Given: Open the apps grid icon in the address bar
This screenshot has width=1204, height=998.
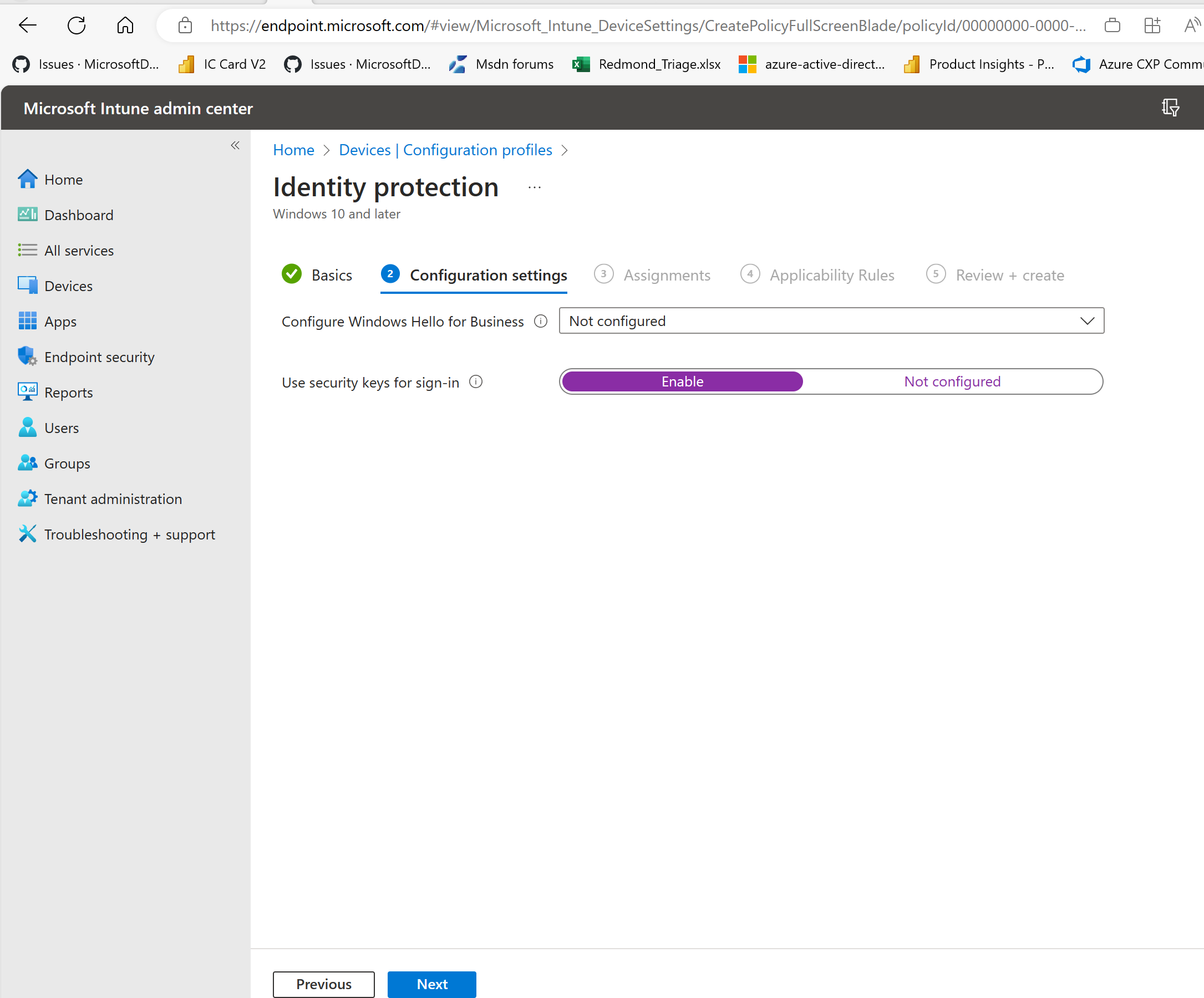Looking at the screenshot, I should (x=1152, y=25).
